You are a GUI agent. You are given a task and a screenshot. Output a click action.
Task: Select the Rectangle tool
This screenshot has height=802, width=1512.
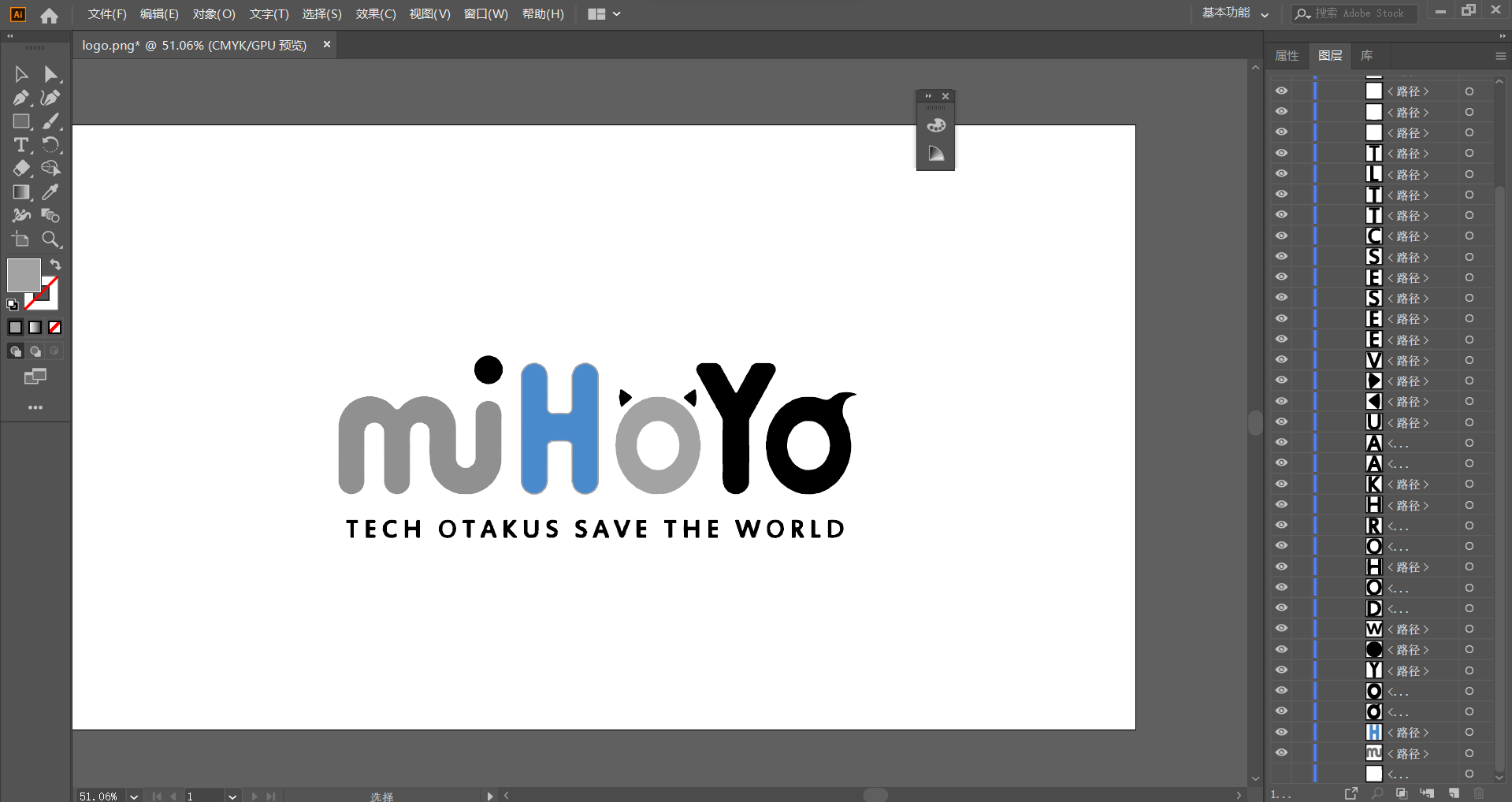(x=21, y=121)
